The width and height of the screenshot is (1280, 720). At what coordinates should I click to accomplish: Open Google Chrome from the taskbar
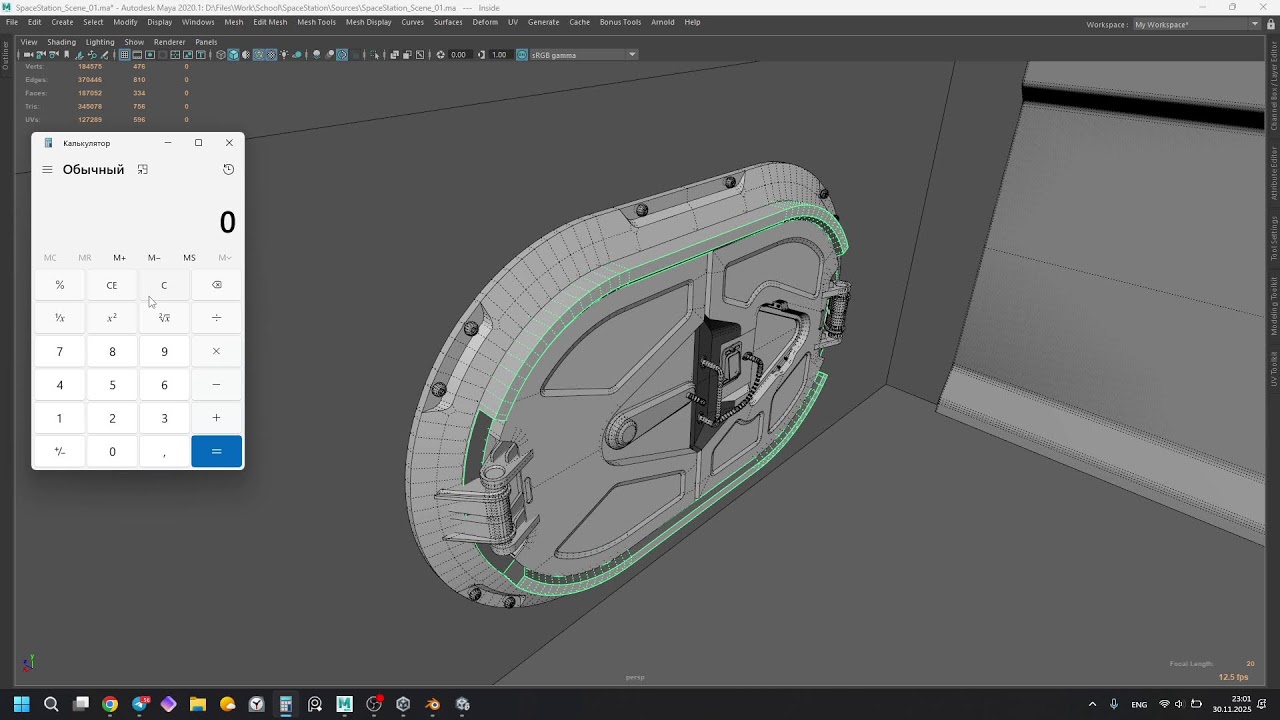point(110,704)
